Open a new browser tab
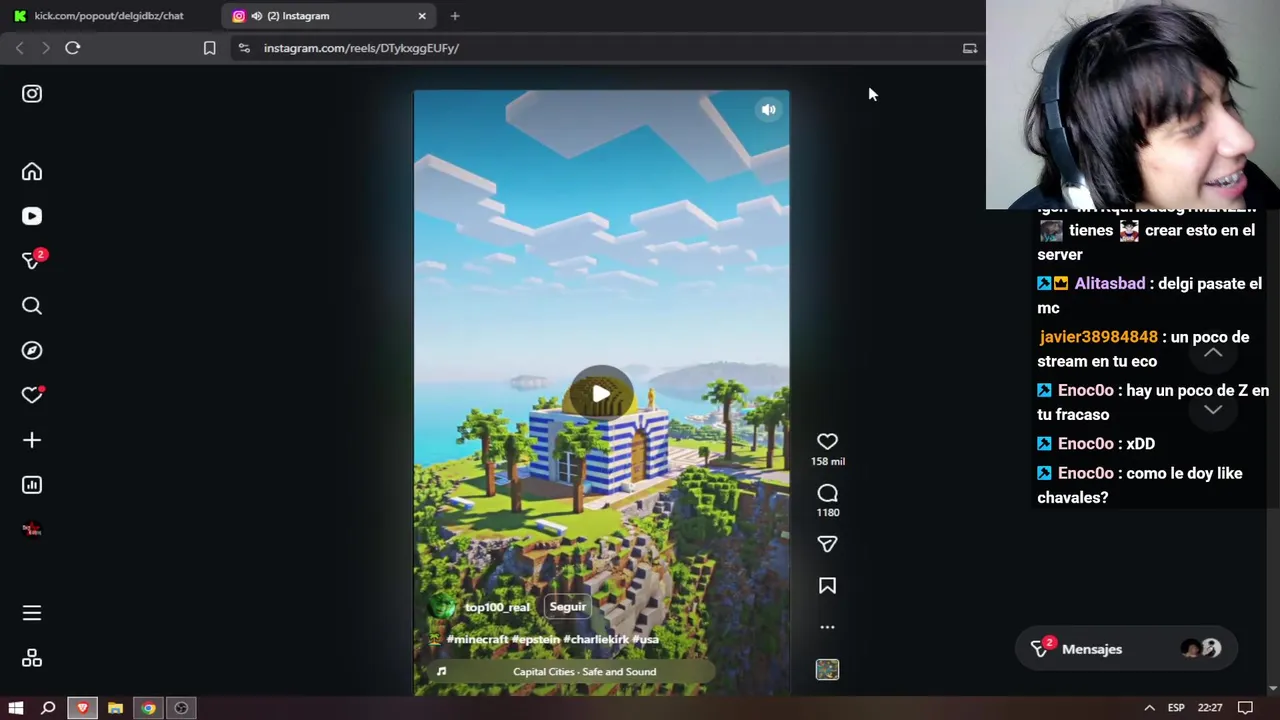 (x=455, y=16)
